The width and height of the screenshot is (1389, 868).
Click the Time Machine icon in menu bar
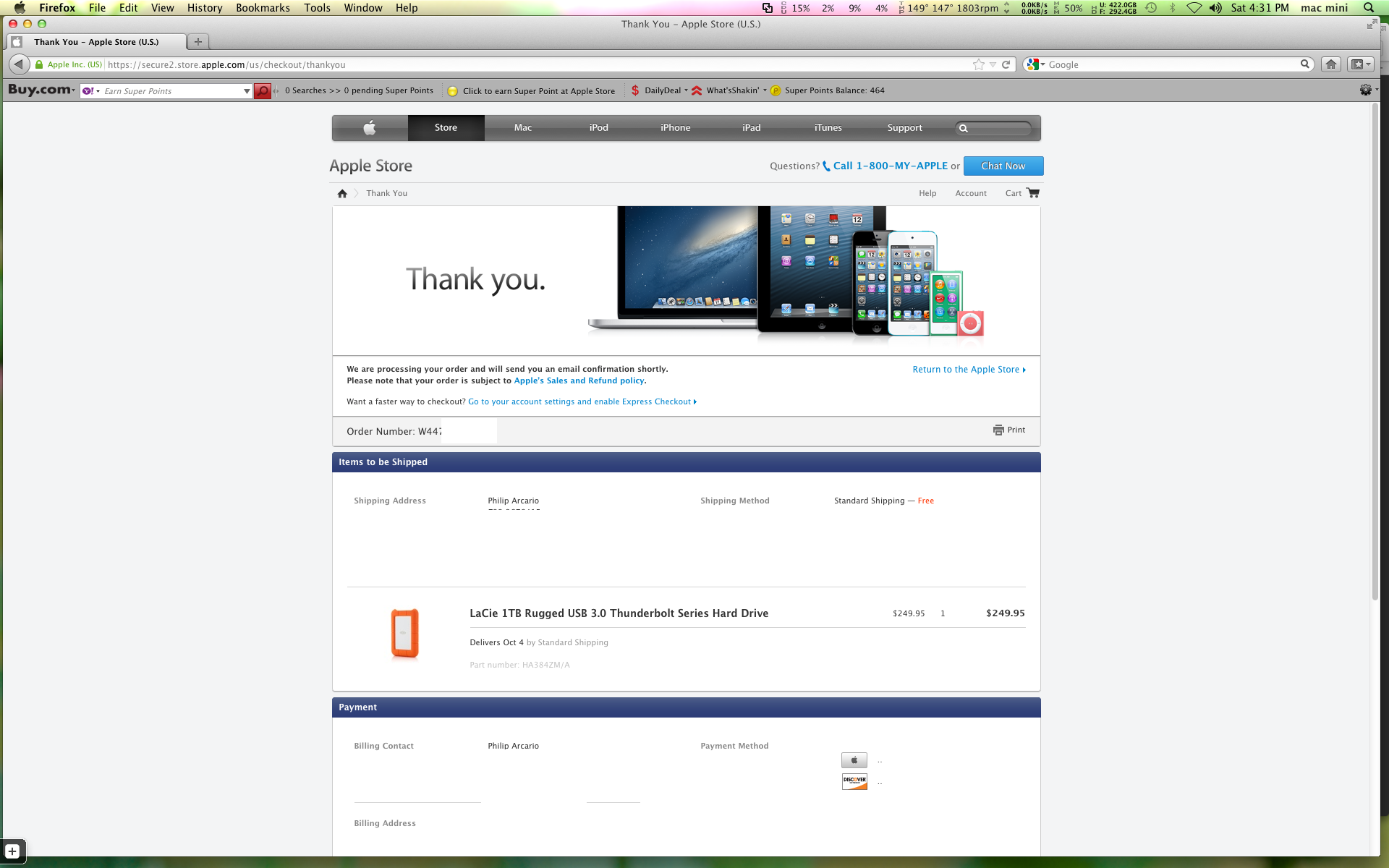click(x=1151, y=7)
